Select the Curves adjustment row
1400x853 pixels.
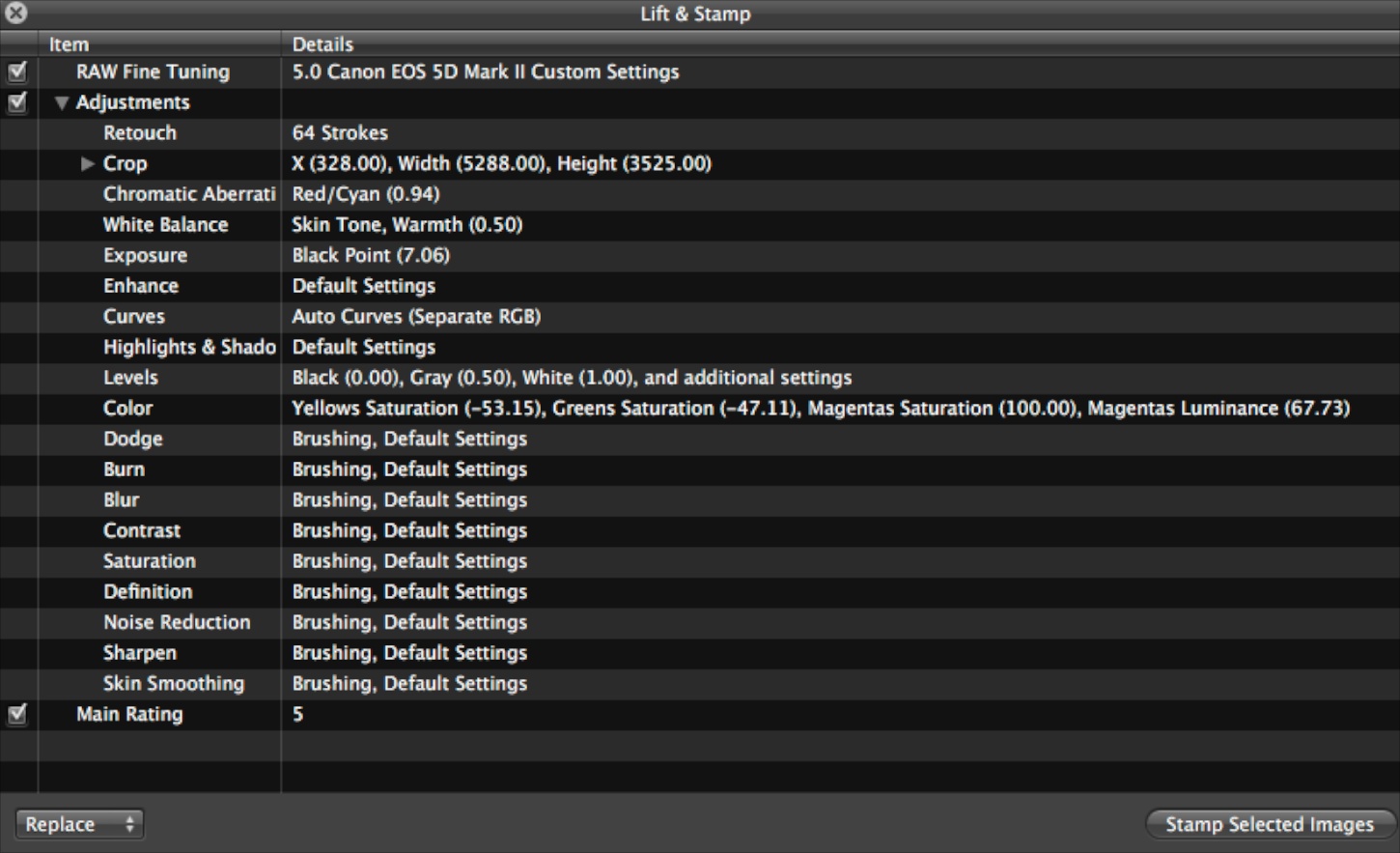click(133, 317)
